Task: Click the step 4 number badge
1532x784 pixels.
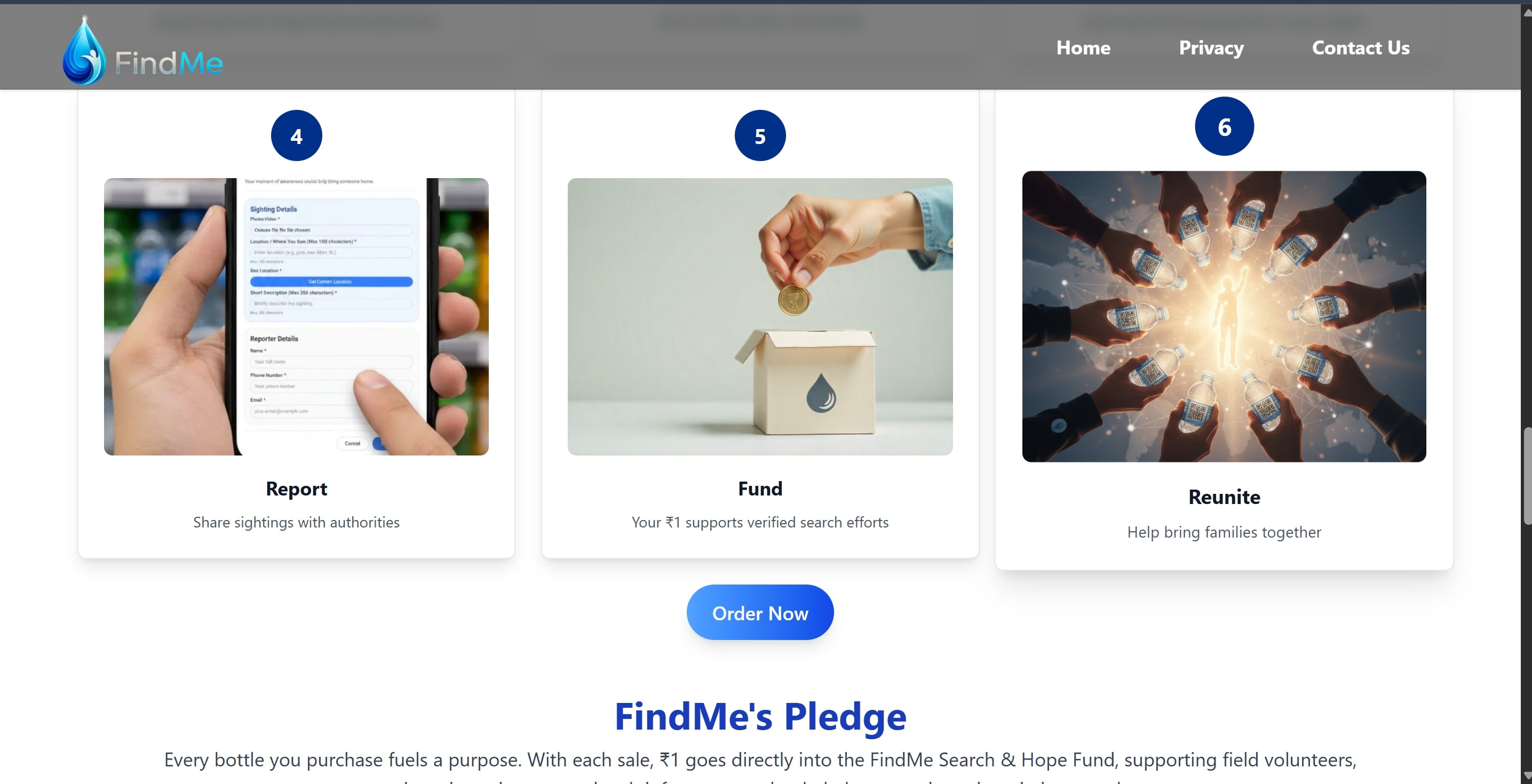Action: 296,136
